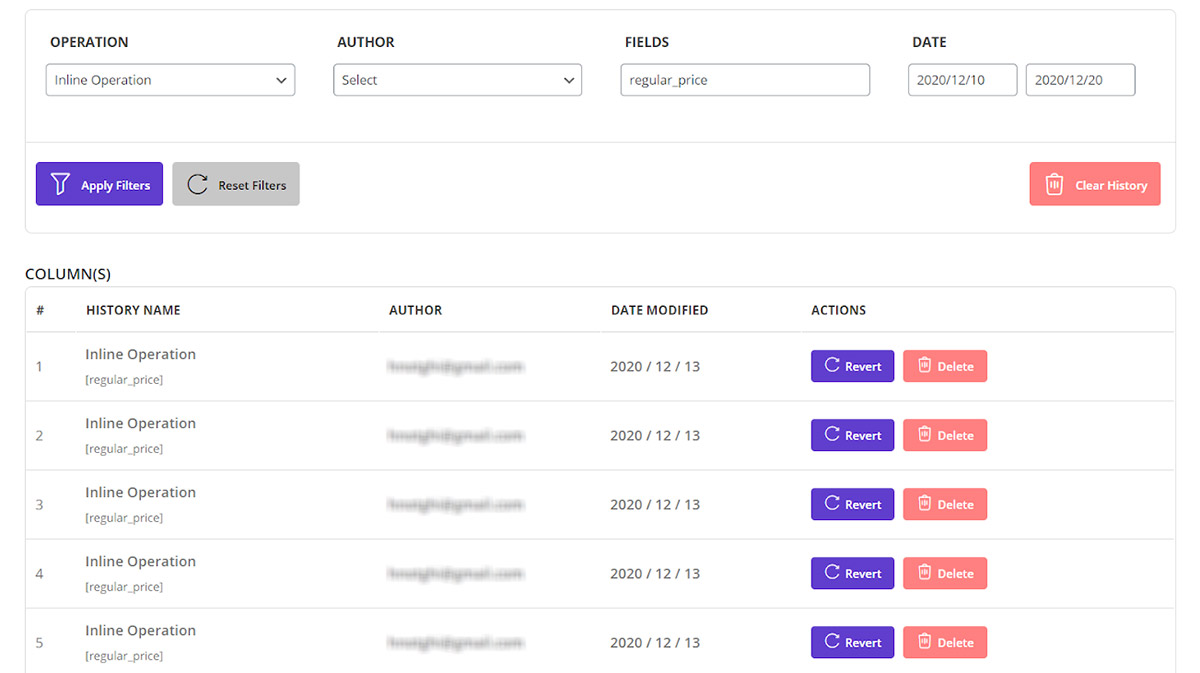
Task: Click the funnel icon on Apply Filters
Action: click(60, 185)
